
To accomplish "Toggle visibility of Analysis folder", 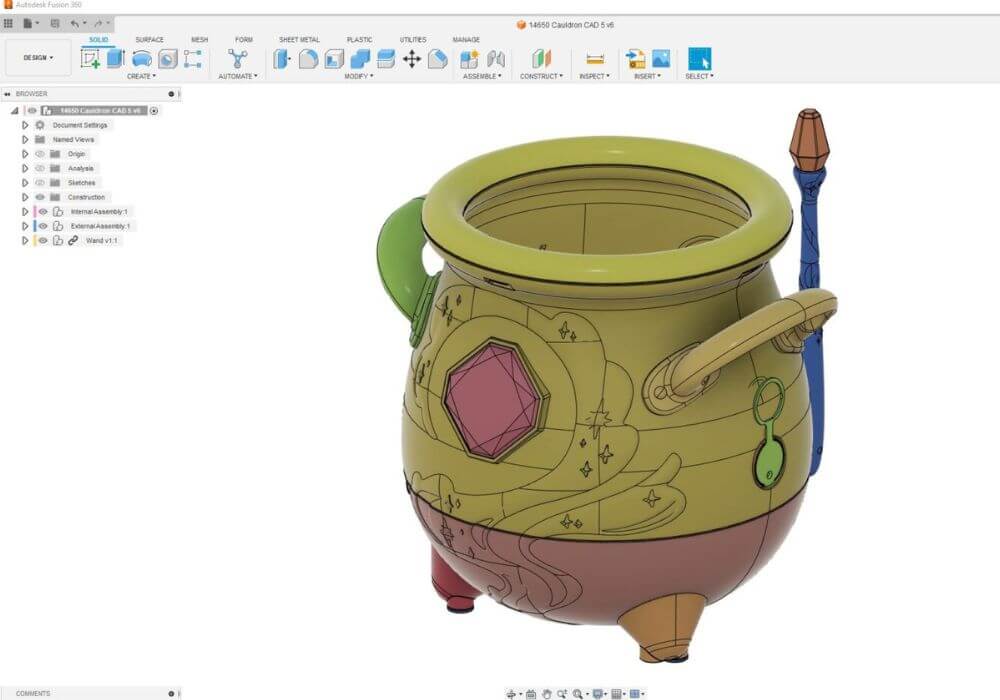I will click(40, 168).
